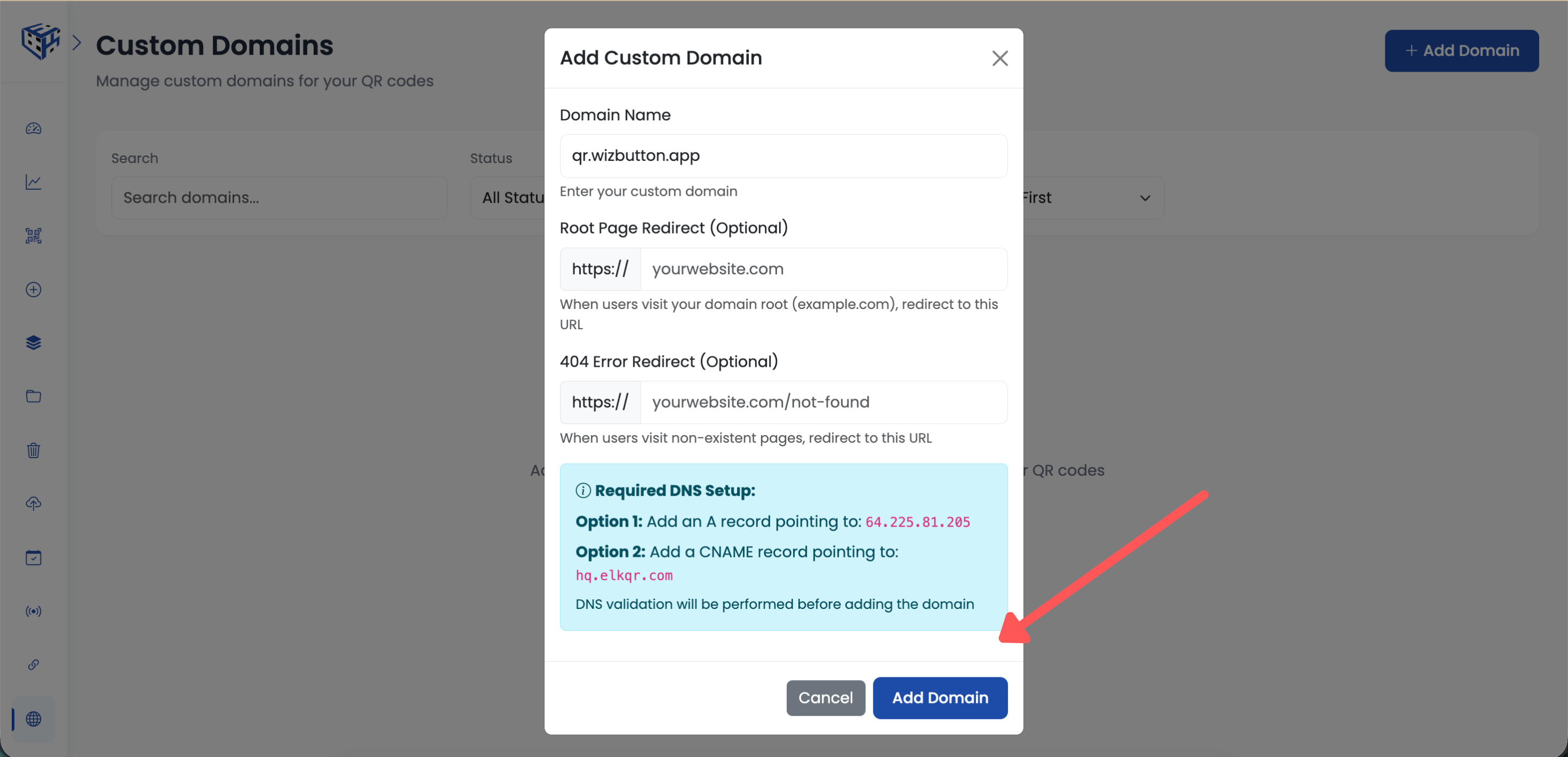Image resolution: width=1568 pixels, height=757 pixels.
Task: Click the create new QR plus icon
Action: [x=34, y=289]
